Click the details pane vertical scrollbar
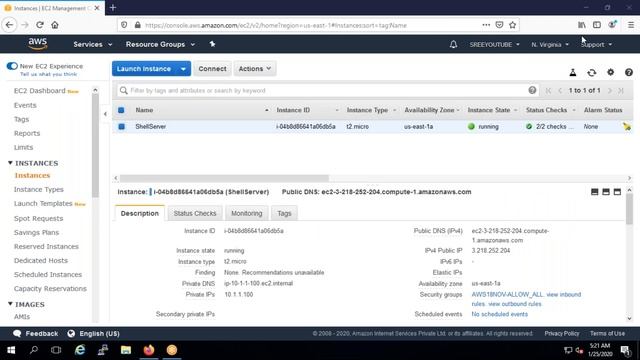The height and width of the screenshot is (360, 640). point(629,209)
